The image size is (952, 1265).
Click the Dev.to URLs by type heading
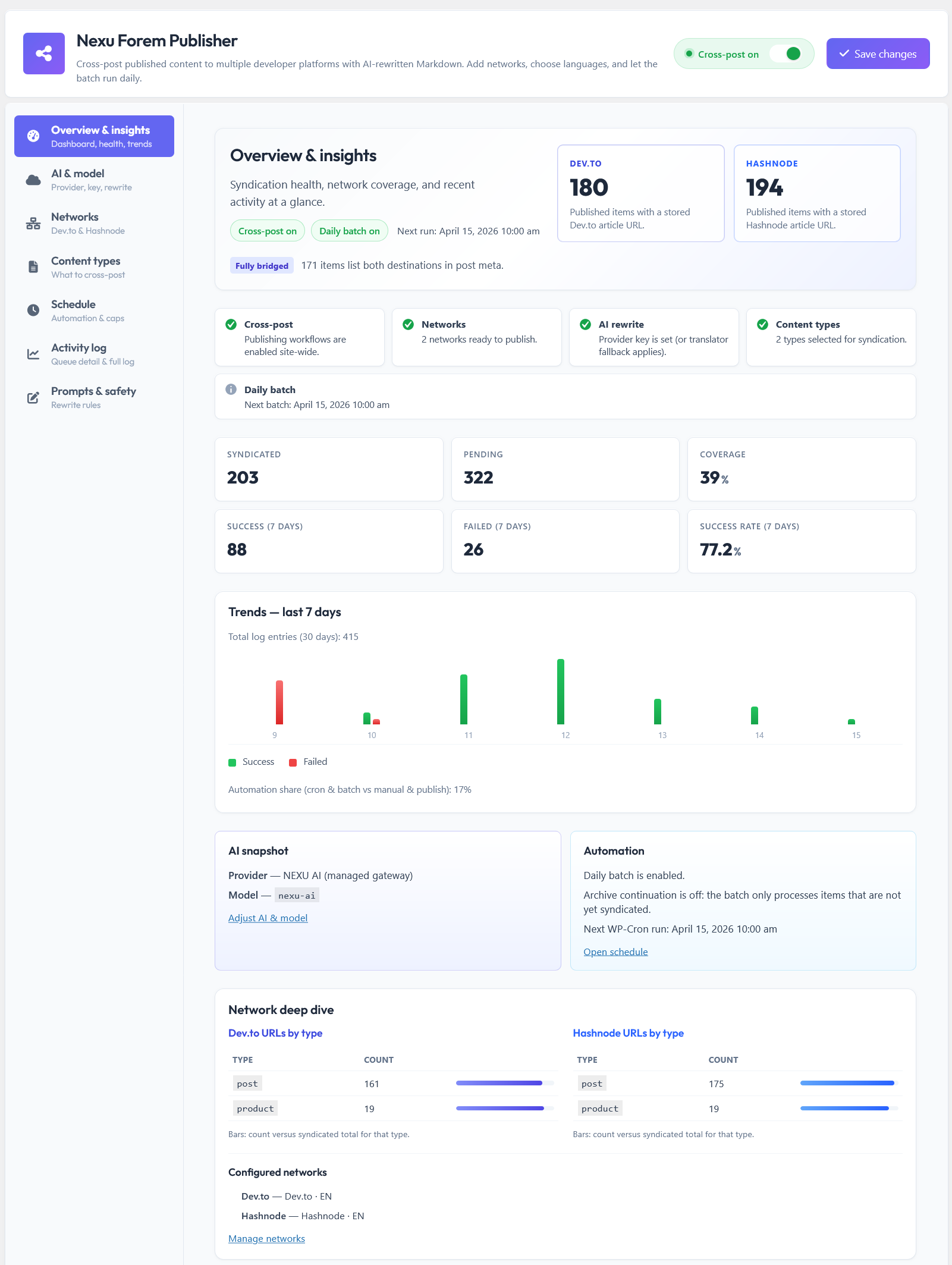tap(275, 1033)
